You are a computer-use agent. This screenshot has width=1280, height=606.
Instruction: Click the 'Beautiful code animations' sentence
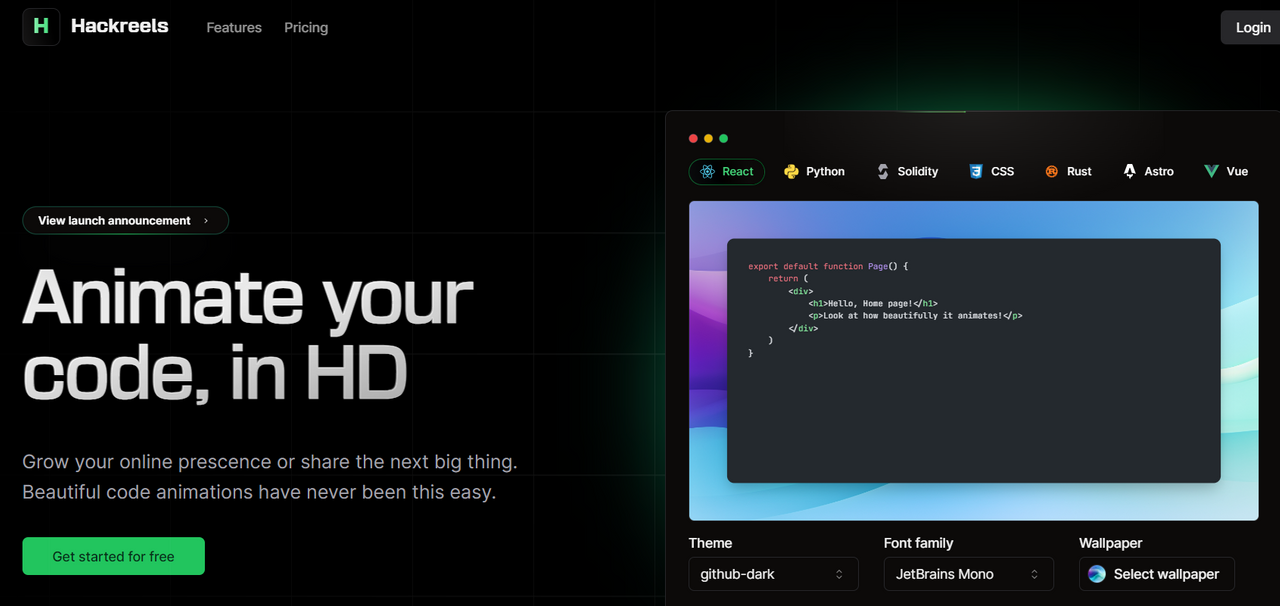pos(259,492)
